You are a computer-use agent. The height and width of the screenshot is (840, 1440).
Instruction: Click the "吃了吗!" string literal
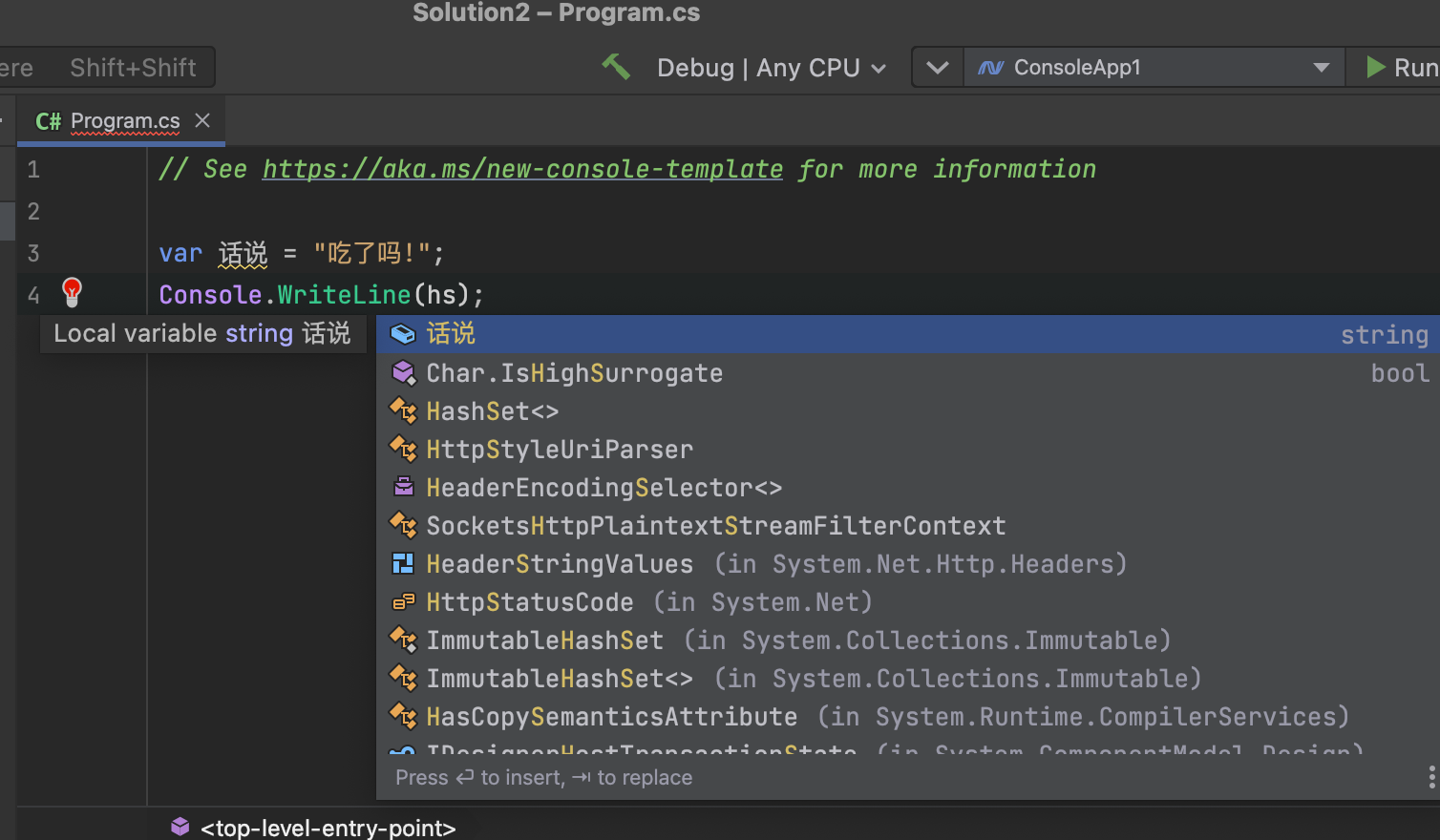[x=372, y=253]
